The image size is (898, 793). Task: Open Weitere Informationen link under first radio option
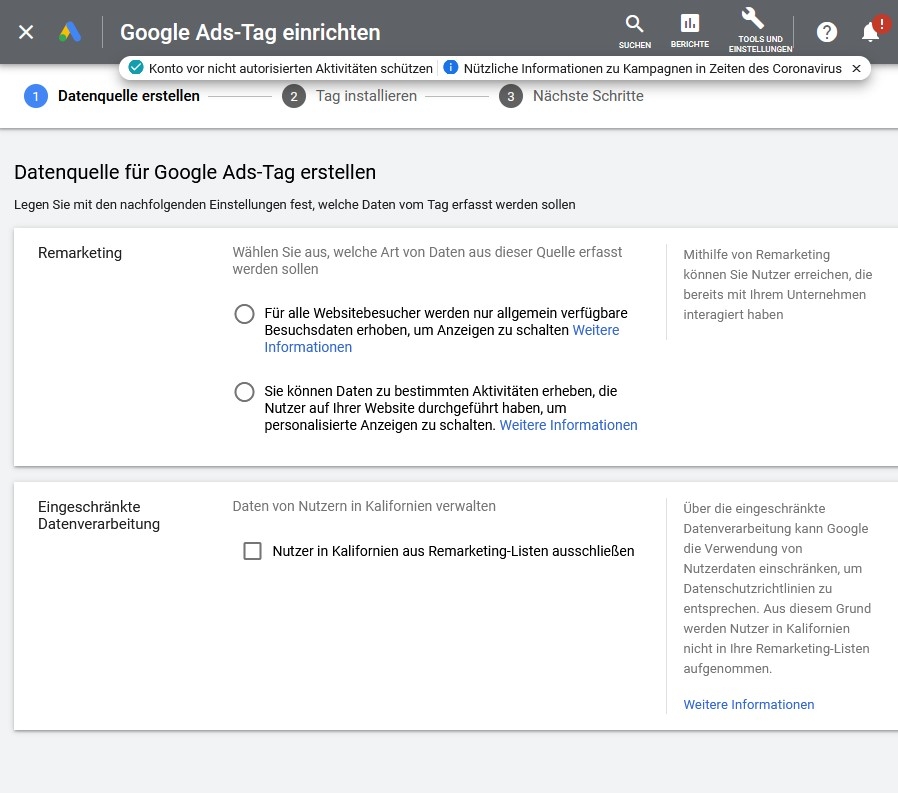(308, 347)
